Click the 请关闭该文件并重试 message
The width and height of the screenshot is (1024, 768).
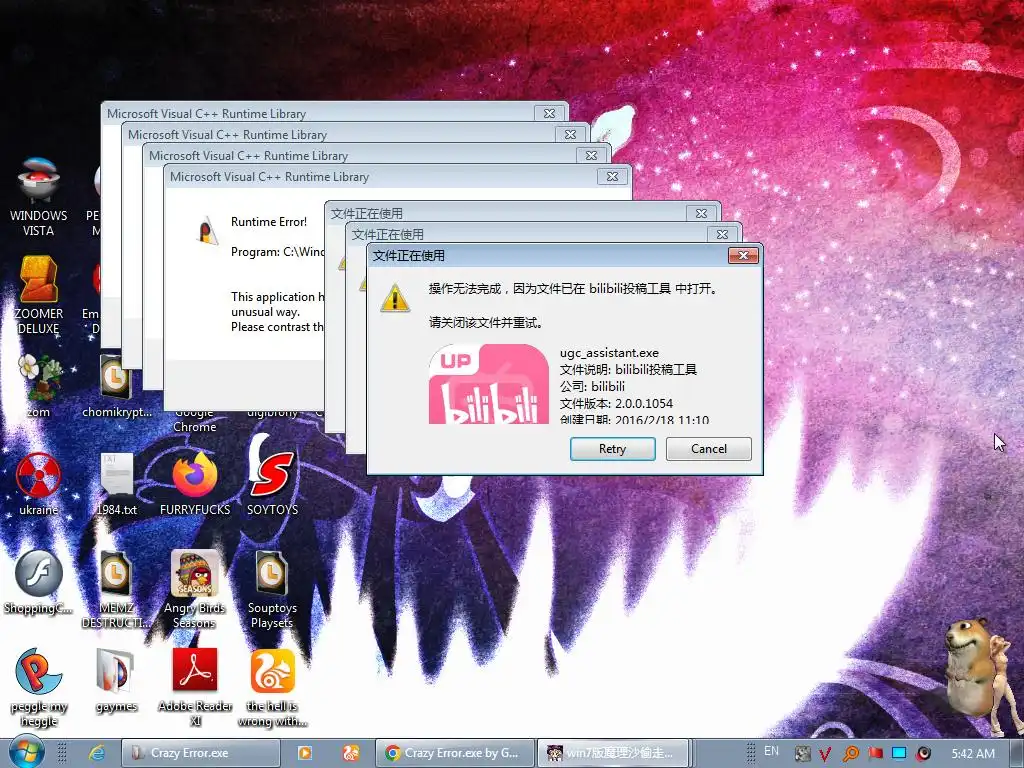[x=486, y=322]
